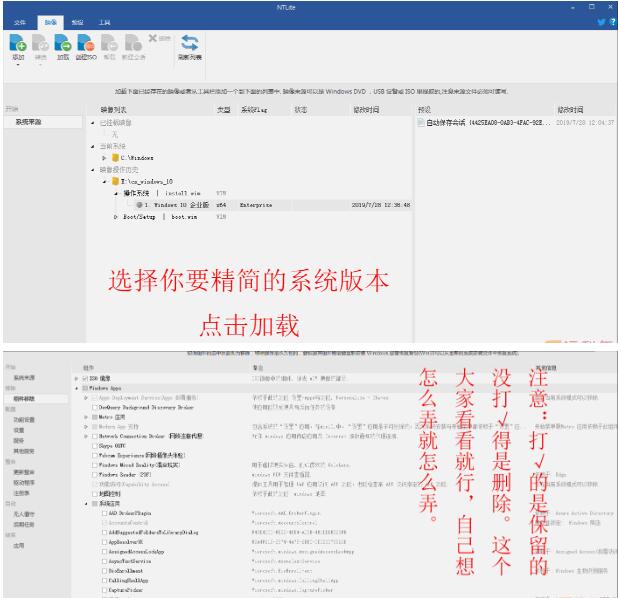
Task: Sort by the 预设 column header
Action: click(x=424, y=110)
